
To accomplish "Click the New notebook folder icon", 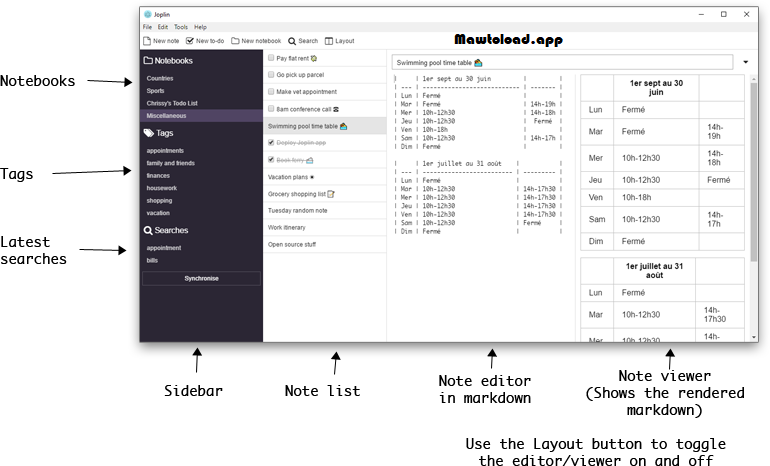I will coord(235,41).
